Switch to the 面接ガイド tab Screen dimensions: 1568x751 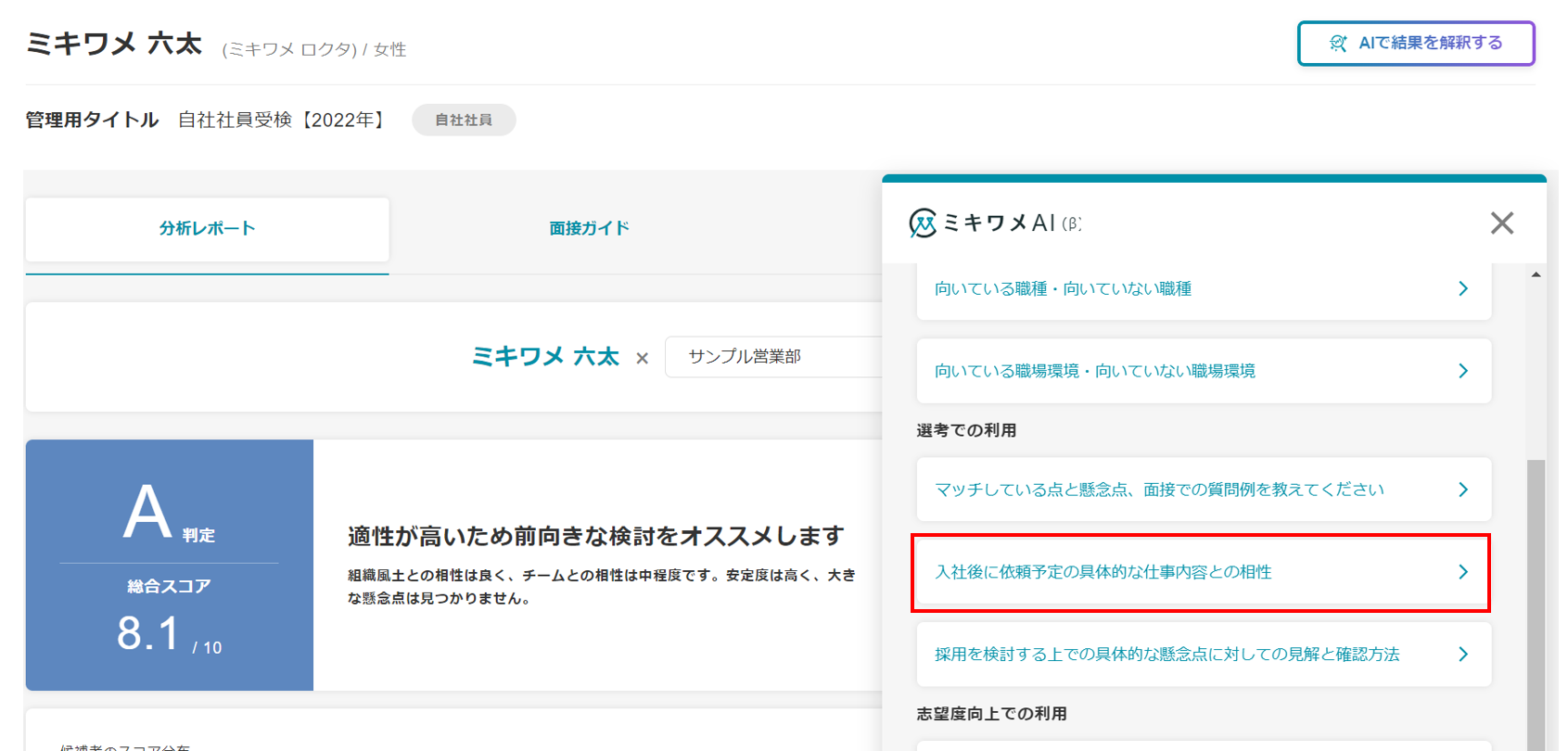click(589, 228)
